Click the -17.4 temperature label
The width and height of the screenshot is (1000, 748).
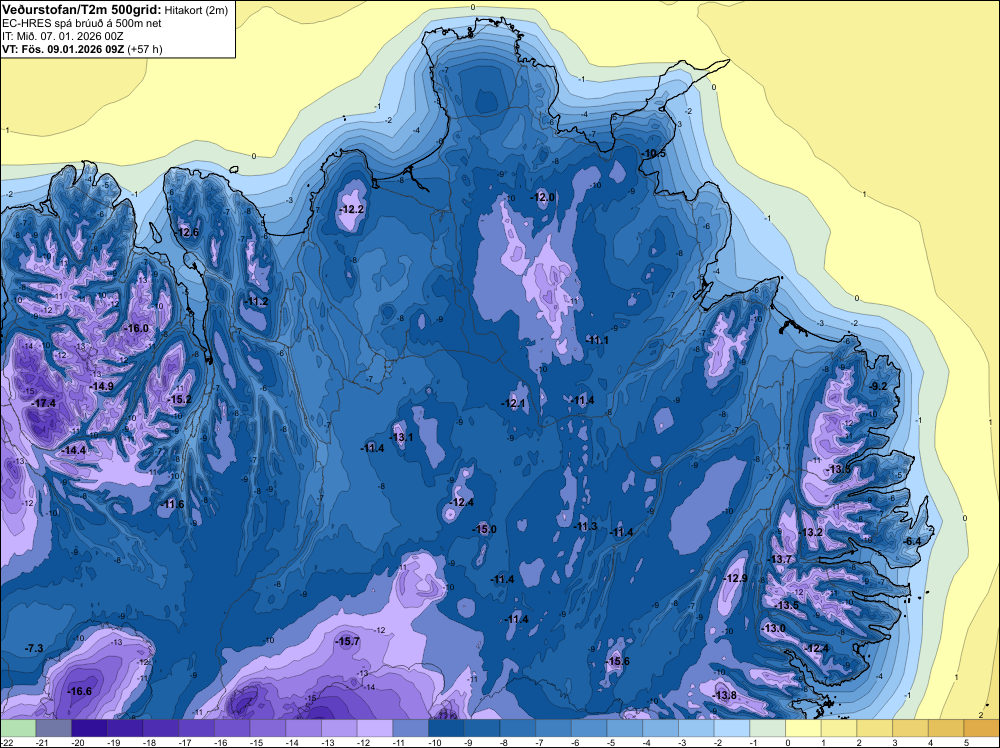[x=44, y=403]
